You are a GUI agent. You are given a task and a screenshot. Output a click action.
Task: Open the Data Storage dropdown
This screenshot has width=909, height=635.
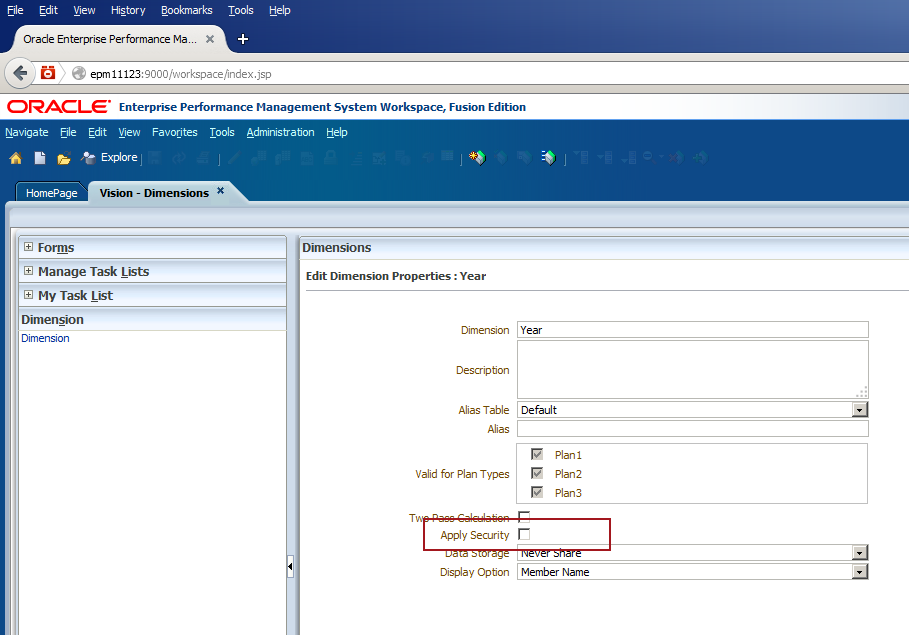point(860,553)
